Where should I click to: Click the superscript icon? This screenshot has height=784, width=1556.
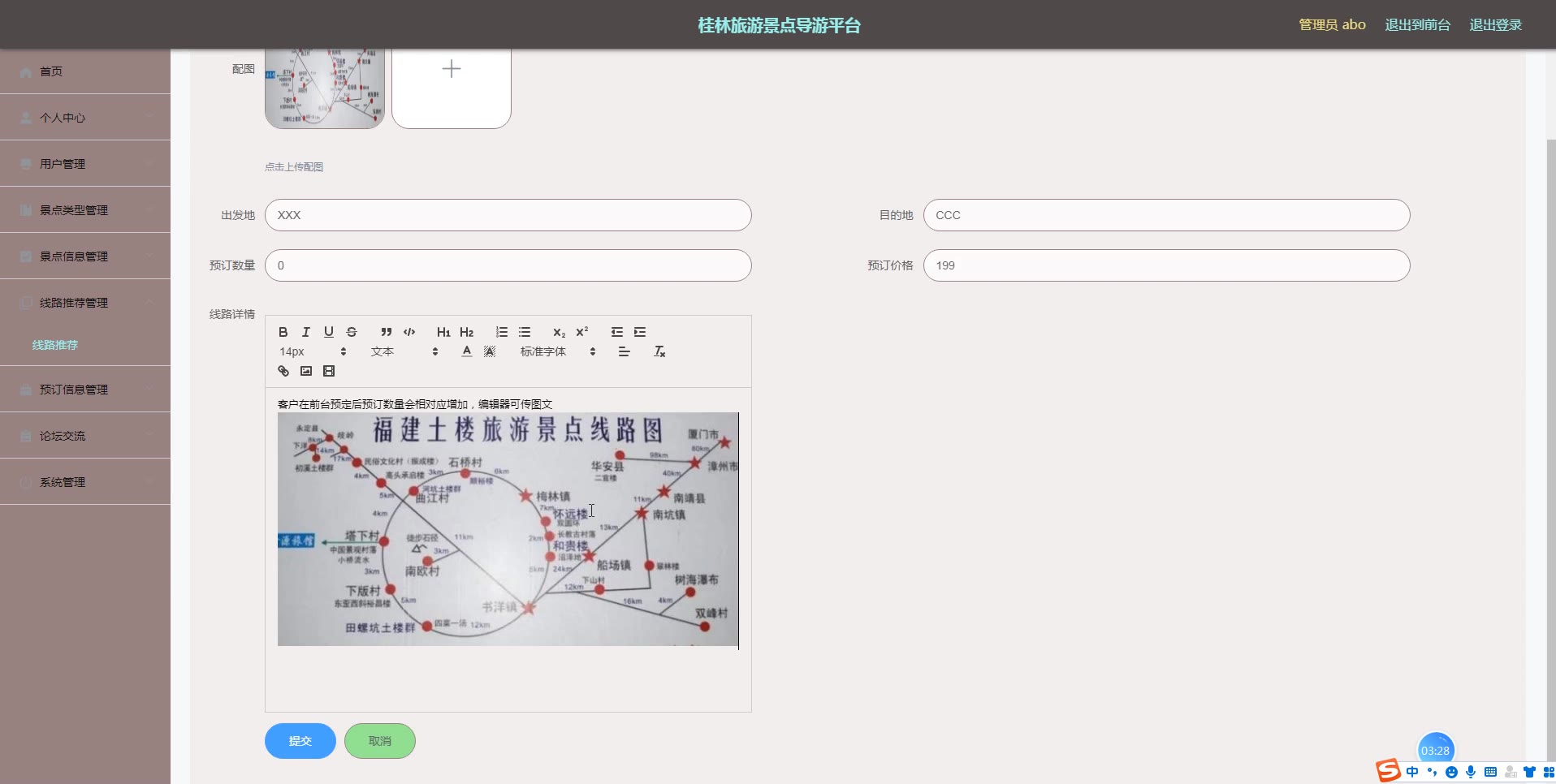581,332
